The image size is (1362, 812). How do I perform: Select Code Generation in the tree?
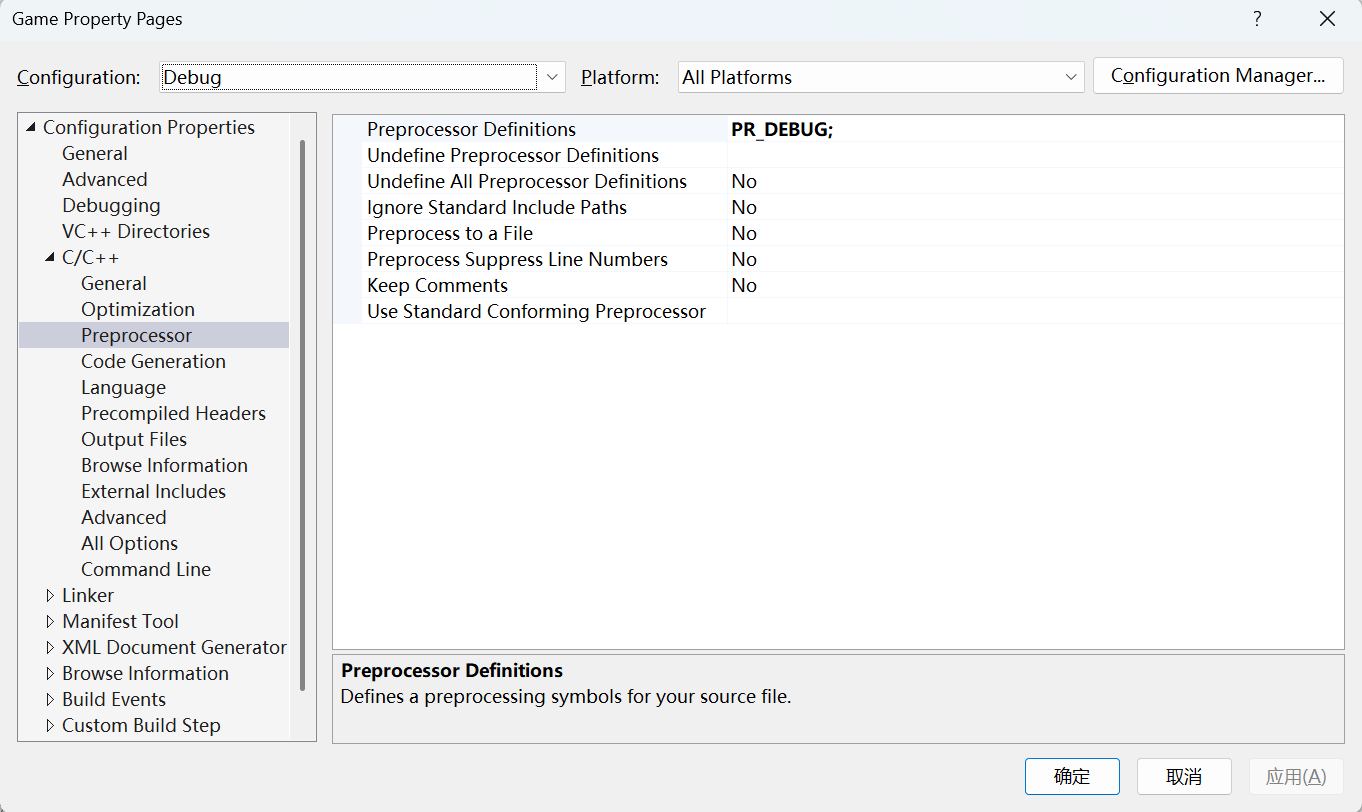(x=153, y=361)
